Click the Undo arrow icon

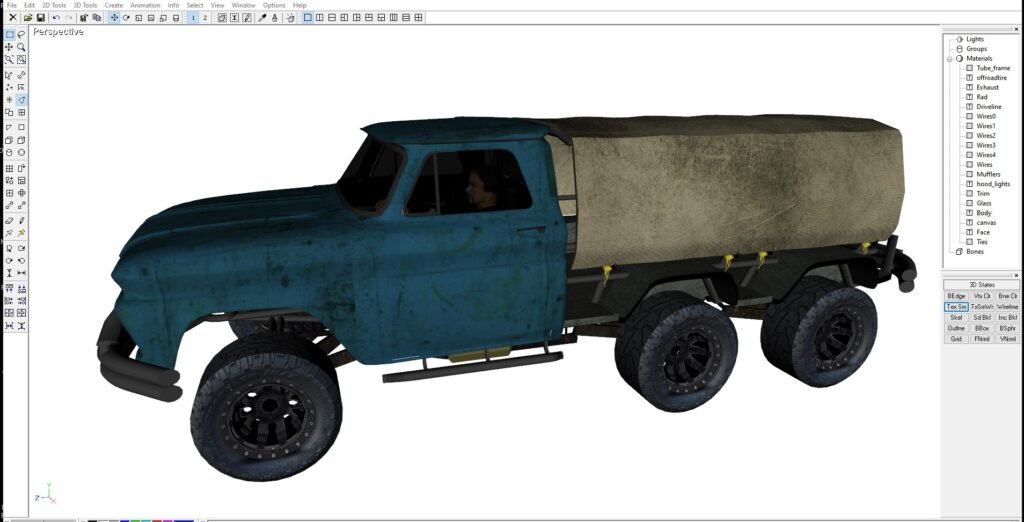point(56,18)
